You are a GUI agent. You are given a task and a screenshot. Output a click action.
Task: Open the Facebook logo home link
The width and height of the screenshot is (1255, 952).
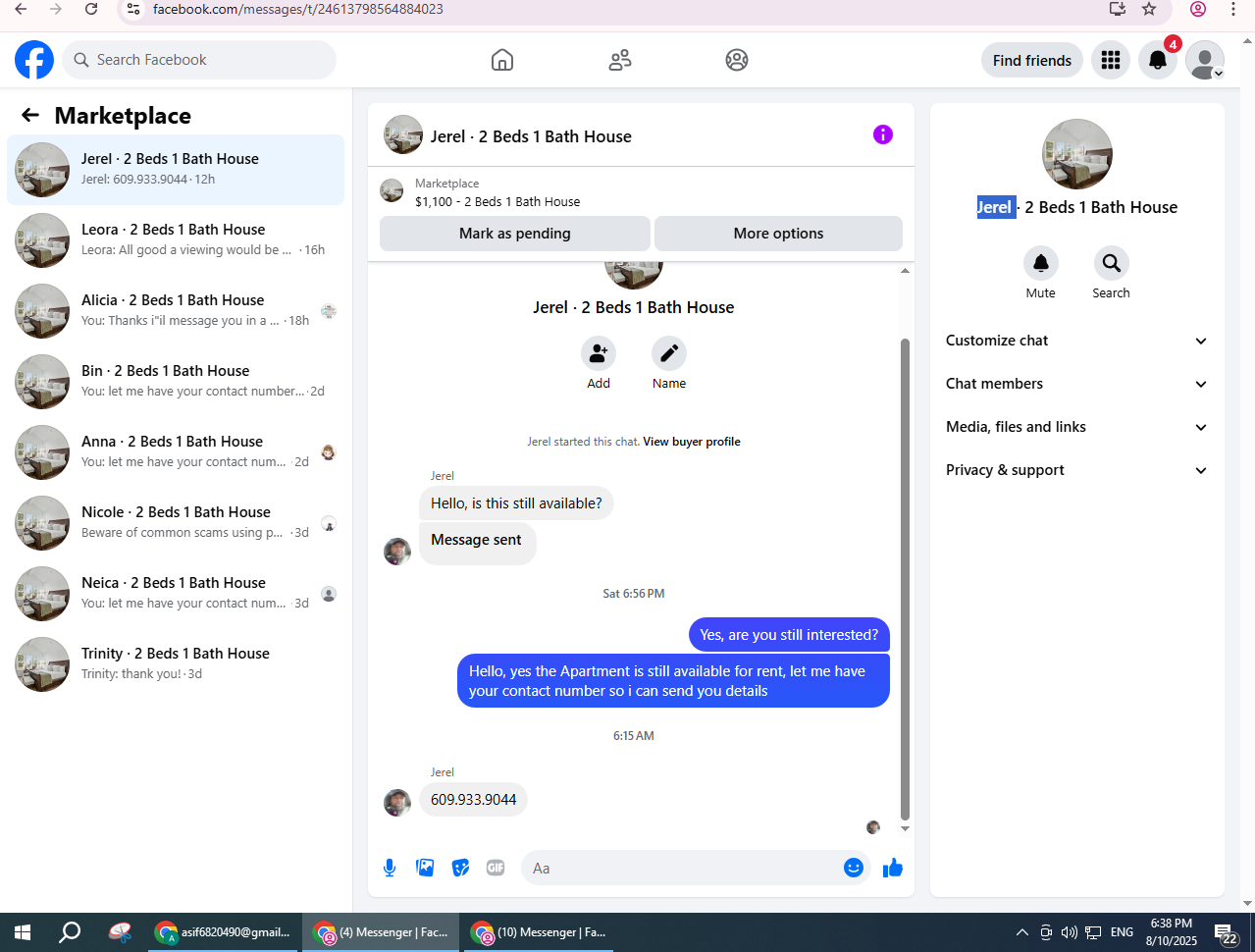pos(34,60)
